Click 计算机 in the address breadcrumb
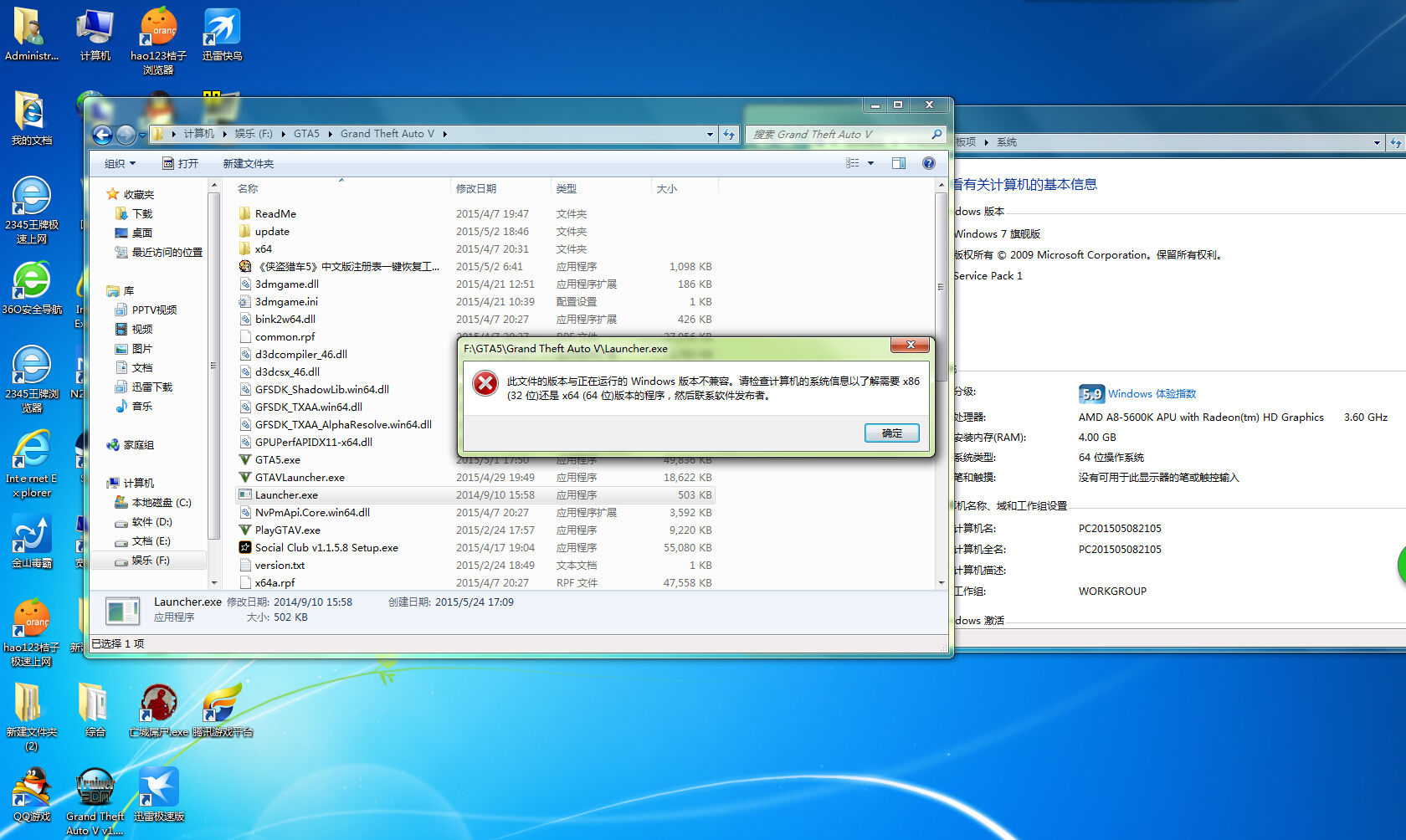Viewport: 1406px width, 840px height. tap(199, 134)
